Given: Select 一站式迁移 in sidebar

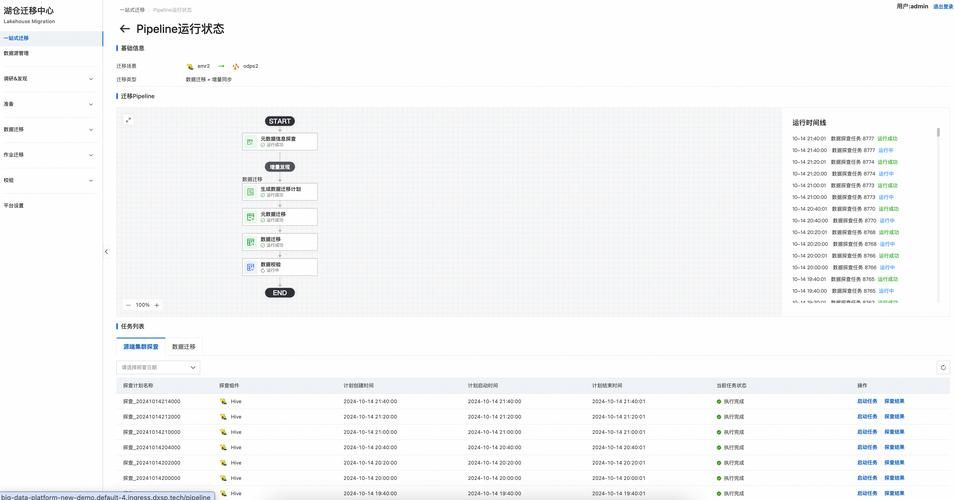Looking at the screenshot, I should pyautogui.click(x=51, y=38).
